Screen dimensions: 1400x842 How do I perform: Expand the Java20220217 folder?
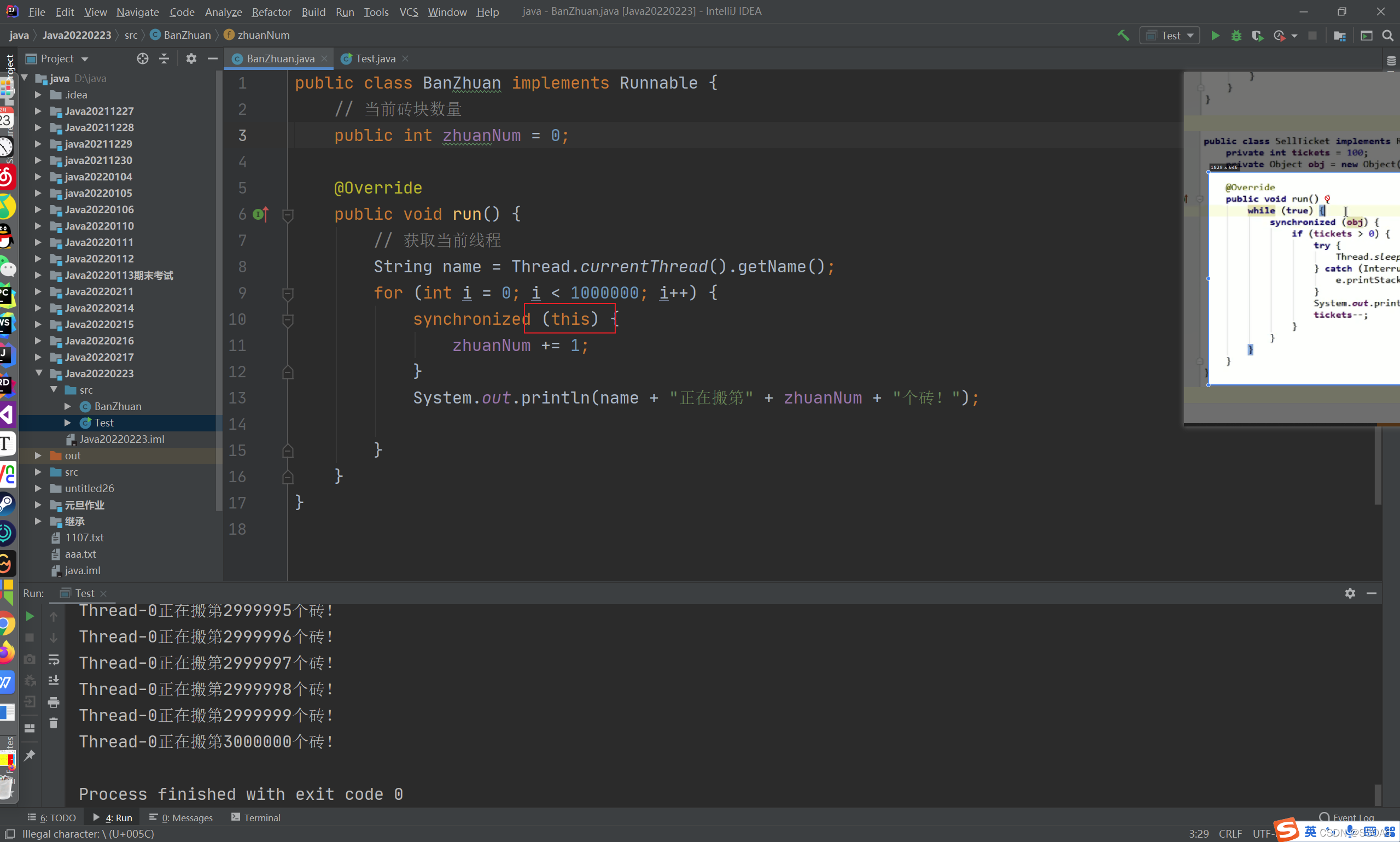pos(38,357)
